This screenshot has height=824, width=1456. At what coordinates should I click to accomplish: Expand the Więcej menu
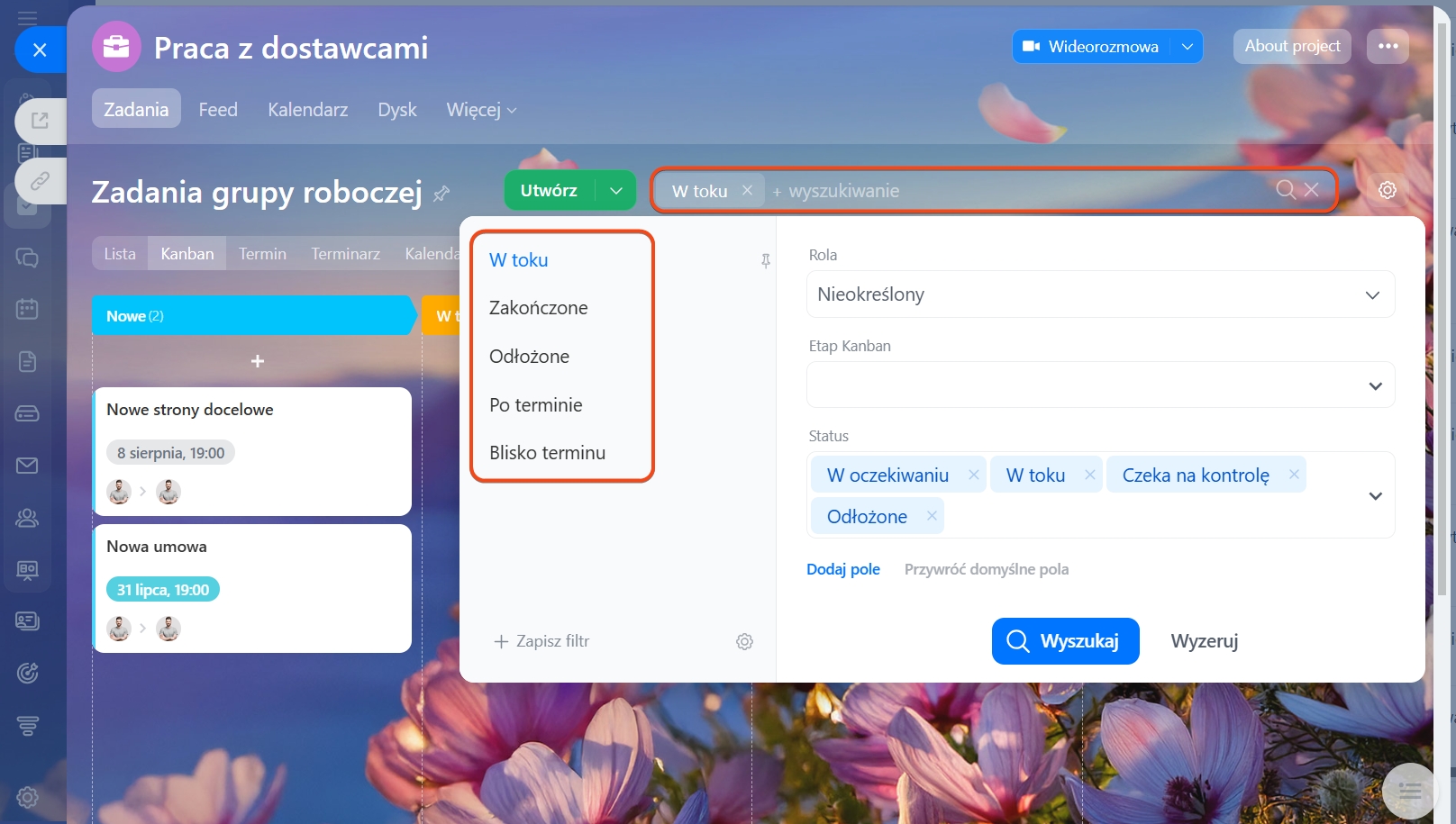[481, 109]
